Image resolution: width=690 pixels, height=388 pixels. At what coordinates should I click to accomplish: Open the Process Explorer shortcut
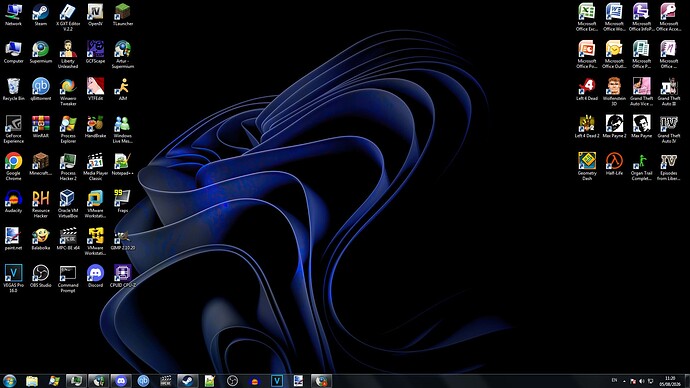point(68,129)
